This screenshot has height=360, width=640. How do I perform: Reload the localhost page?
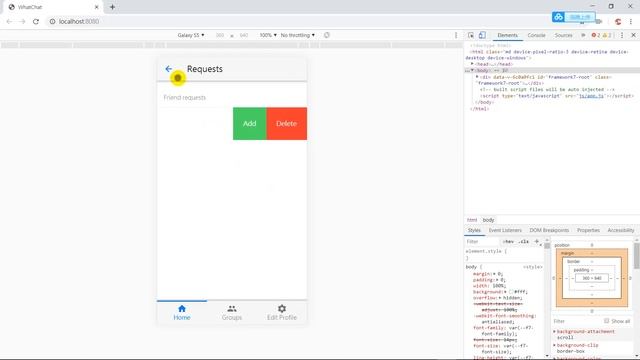pos(36,21)
